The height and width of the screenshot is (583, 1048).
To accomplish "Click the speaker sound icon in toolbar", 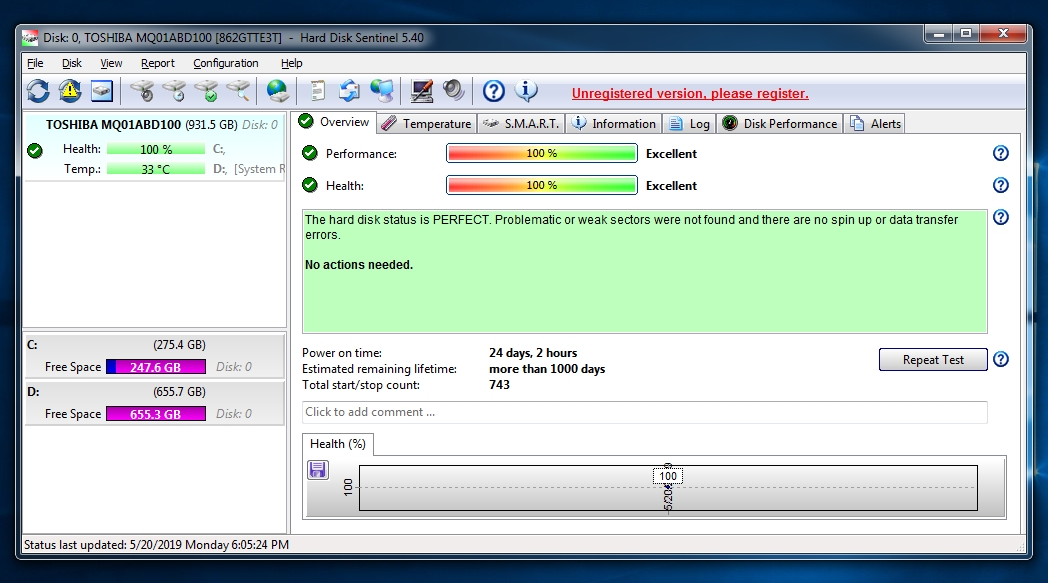I will (453, 90).
